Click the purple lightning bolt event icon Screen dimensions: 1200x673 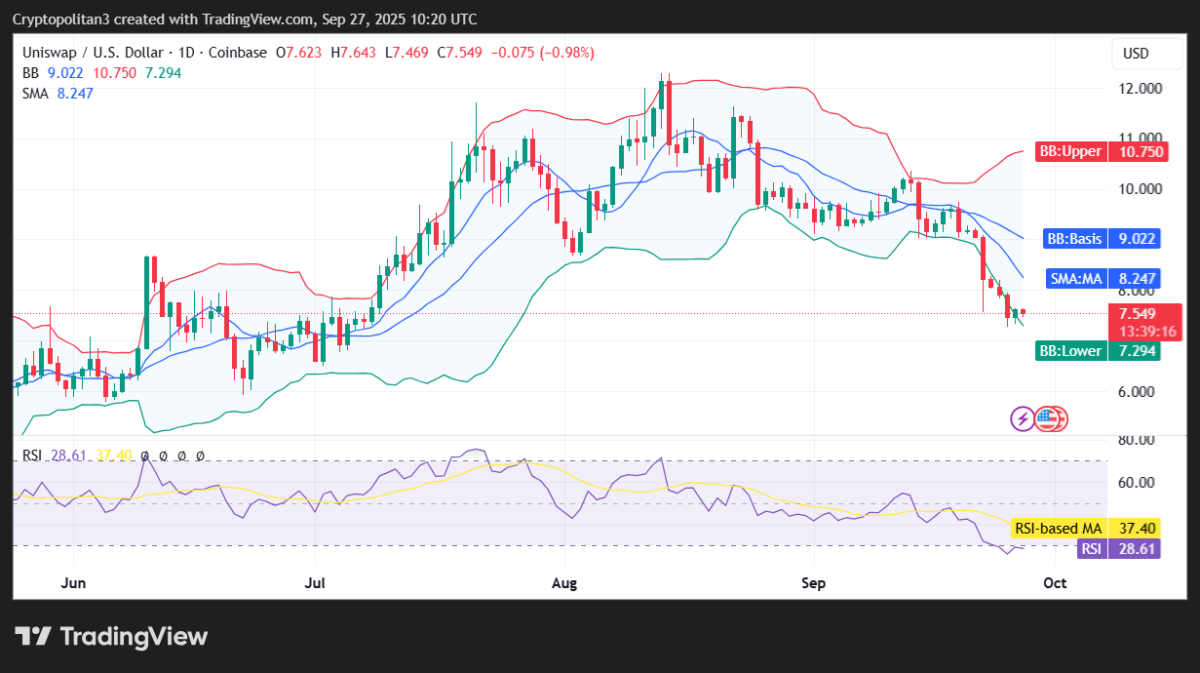click(1022, 419)
